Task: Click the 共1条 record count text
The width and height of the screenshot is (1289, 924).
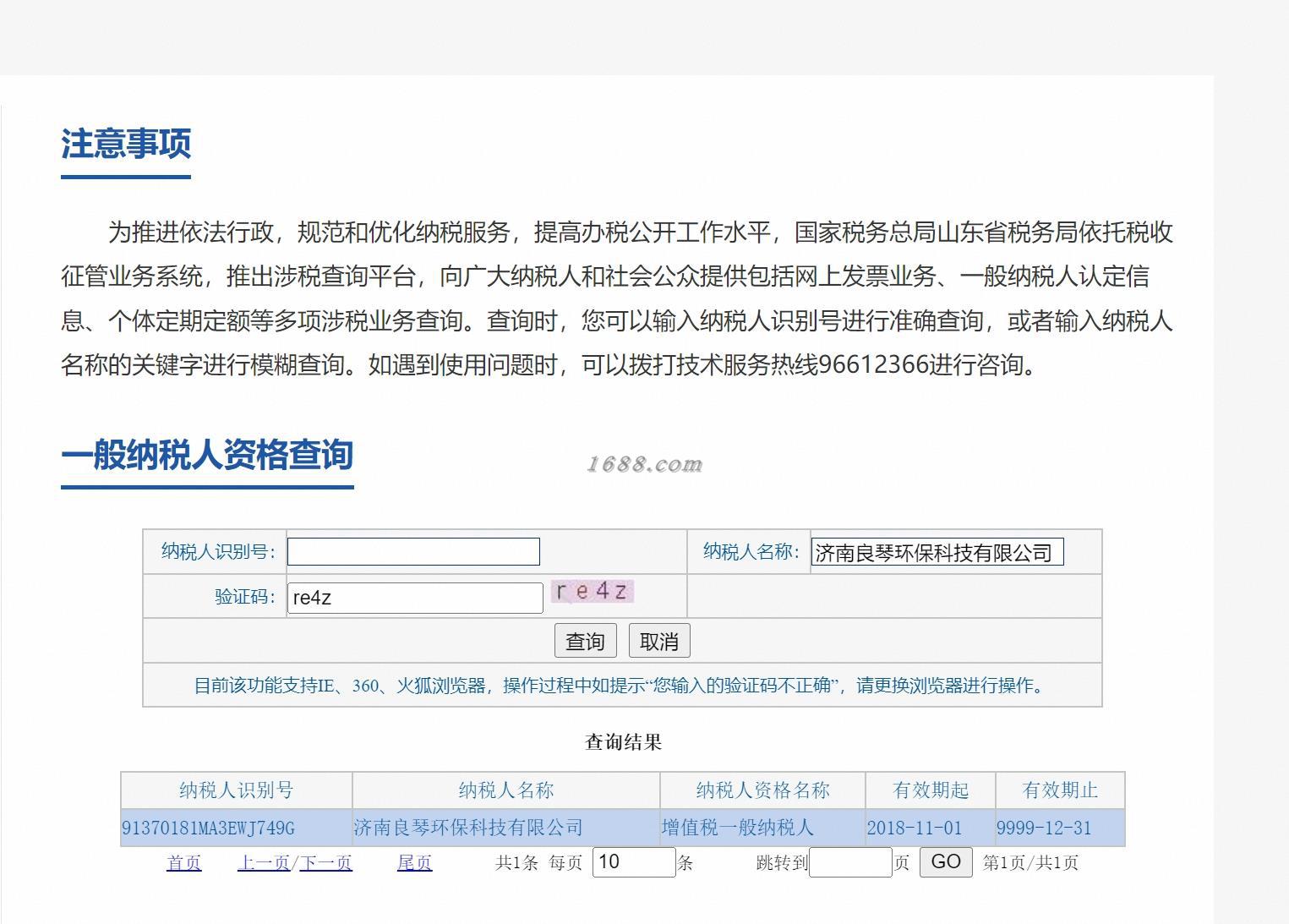Action: [x=516, y=862]
